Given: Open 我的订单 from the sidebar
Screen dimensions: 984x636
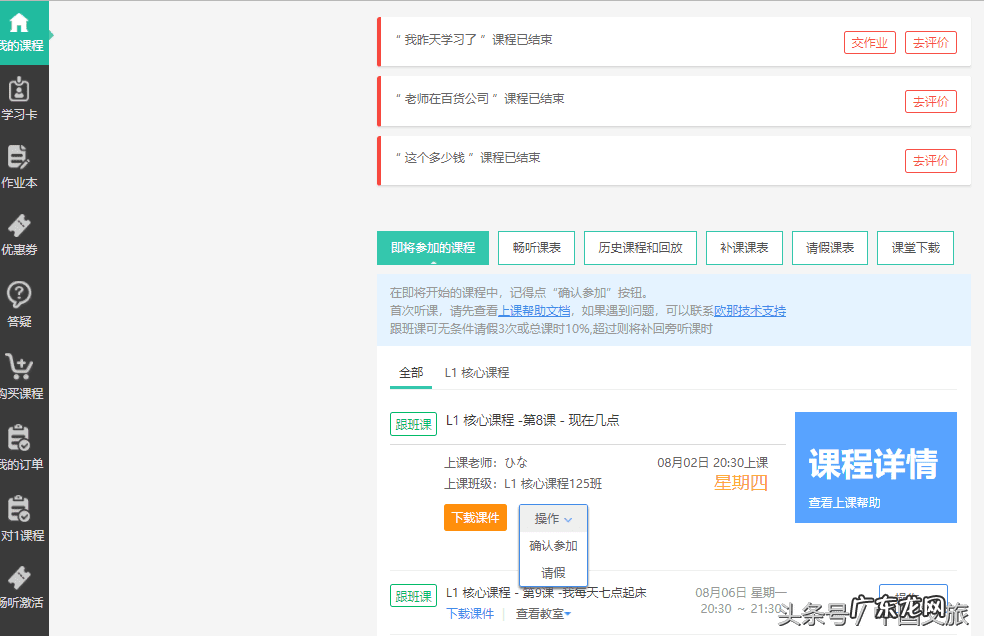Looking at the screenshot, I should tap(23, 444).
